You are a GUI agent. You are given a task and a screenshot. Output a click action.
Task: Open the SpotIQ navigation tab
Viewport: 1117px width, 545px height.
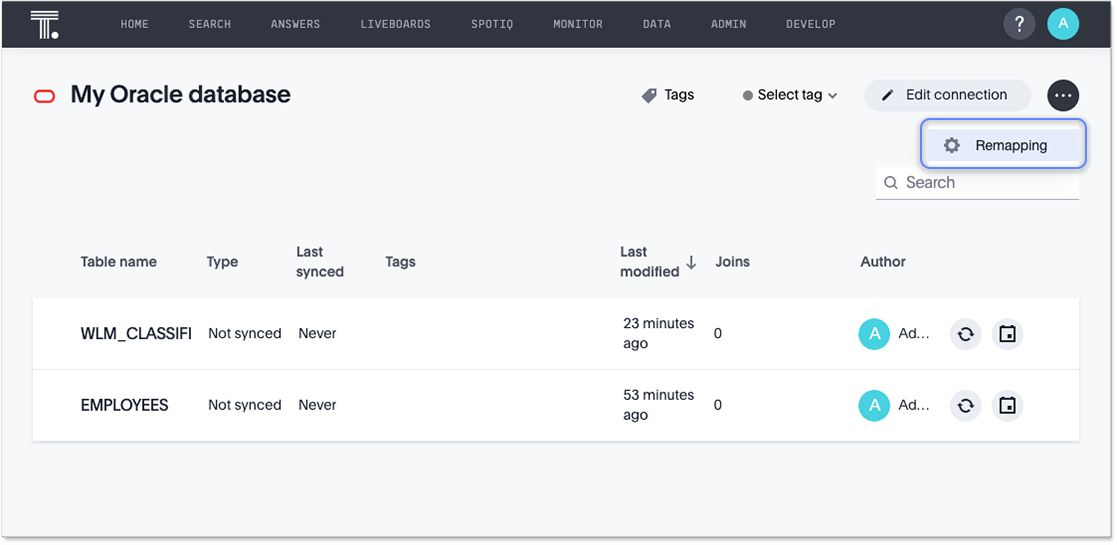(x=492, y=24)
